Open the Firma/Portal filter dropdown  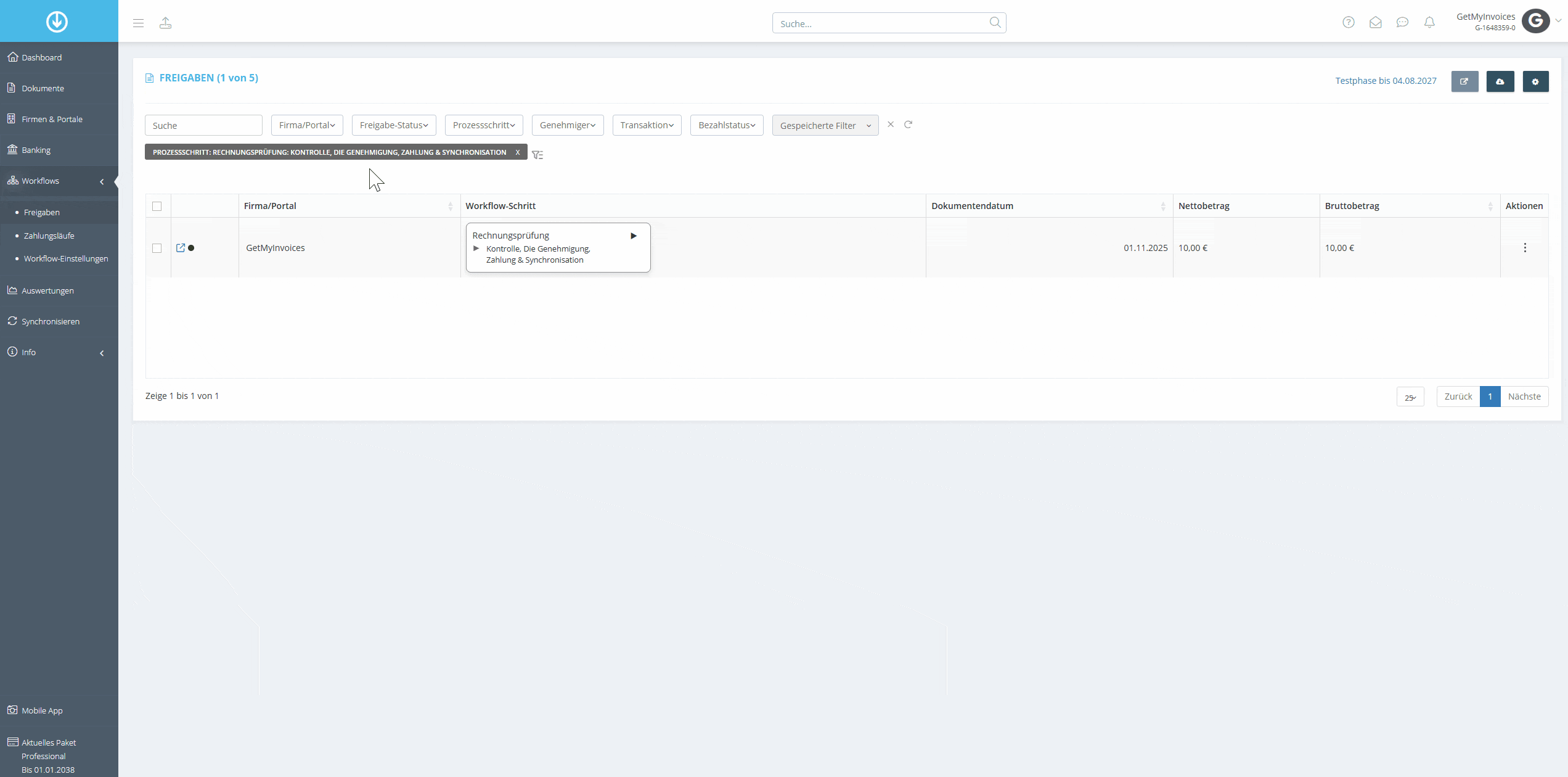307,125
